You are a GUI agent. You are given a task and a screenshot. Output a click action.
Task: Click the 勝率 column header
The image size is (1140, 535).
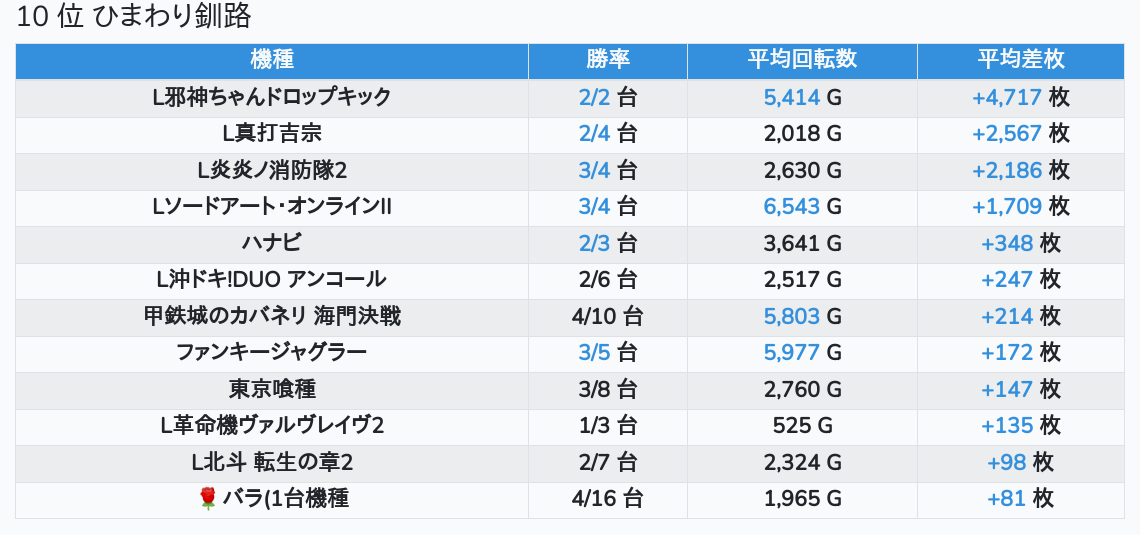click(x=608, y=60)
